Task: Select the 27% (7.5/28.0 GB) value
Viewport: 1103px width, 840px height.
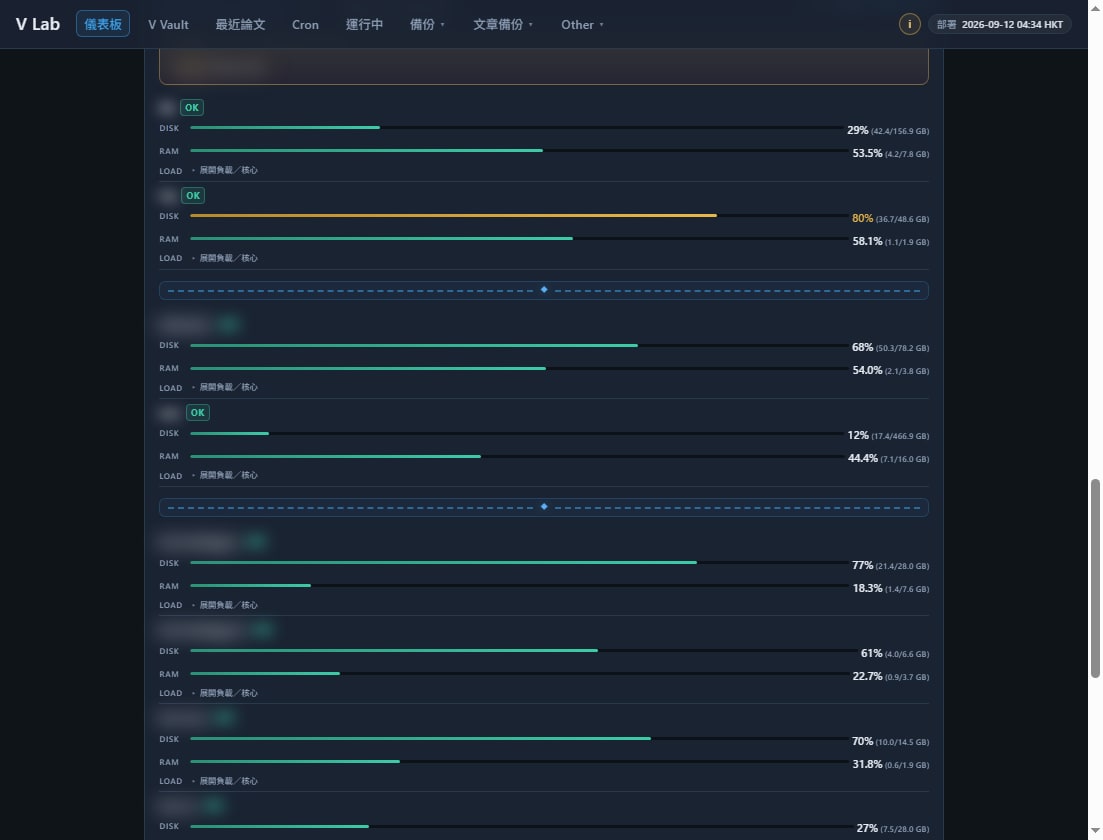Action: [893, 829]
